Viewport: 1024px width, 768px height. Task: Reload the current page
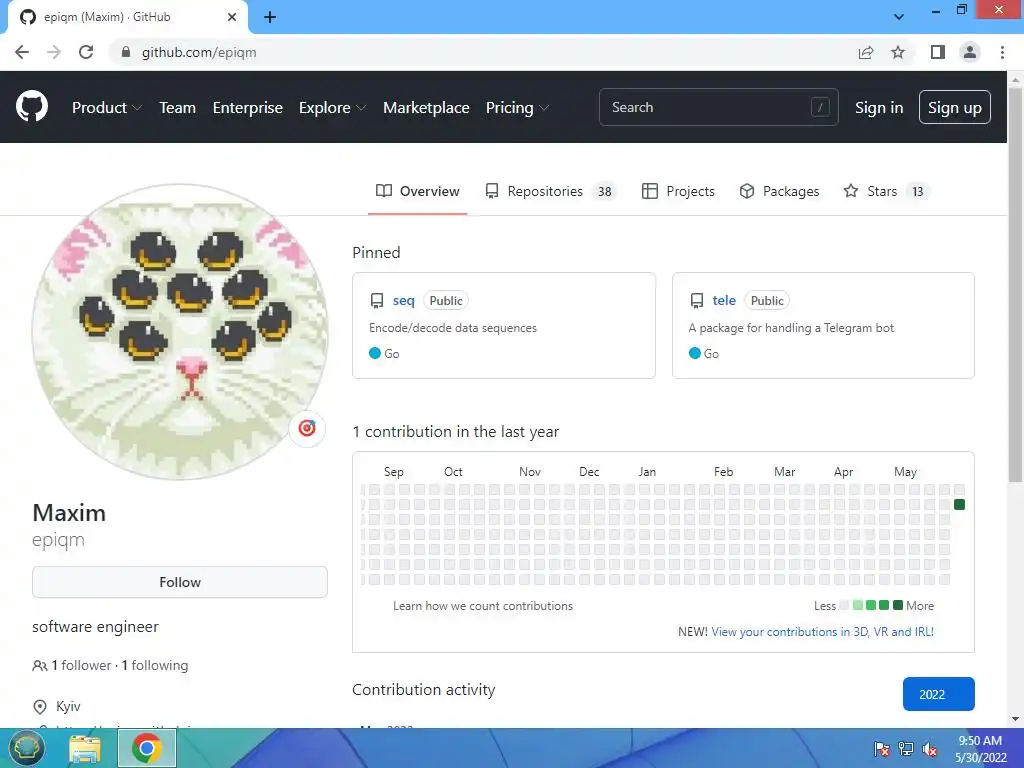pyautogui.click(x=86, y=52)
